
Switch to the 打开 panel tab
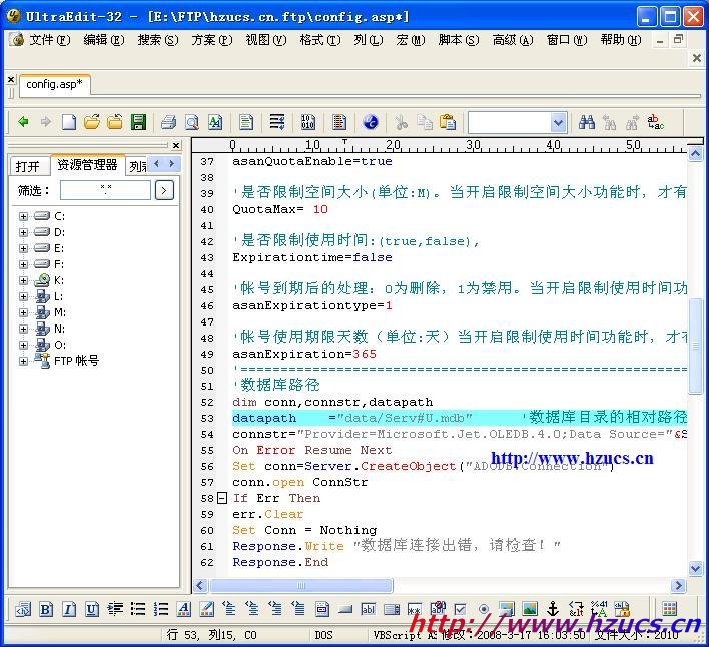[28, 166]
